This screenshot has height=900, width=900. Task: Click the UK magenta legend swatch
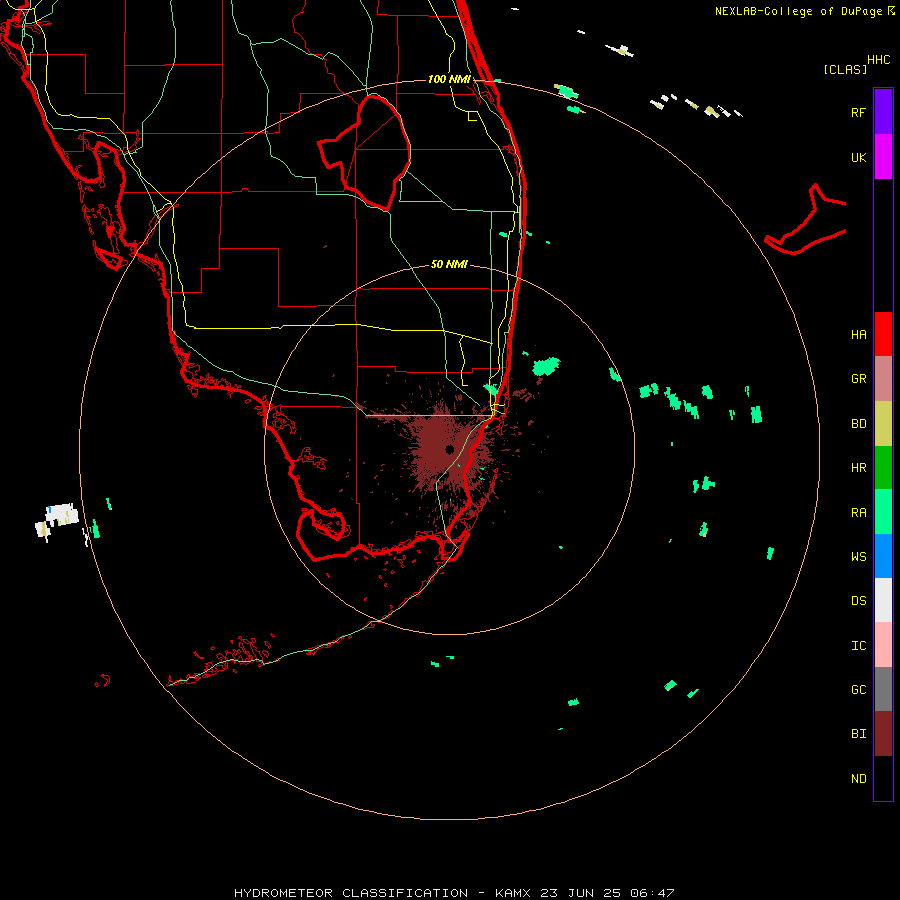click(883, 157)
